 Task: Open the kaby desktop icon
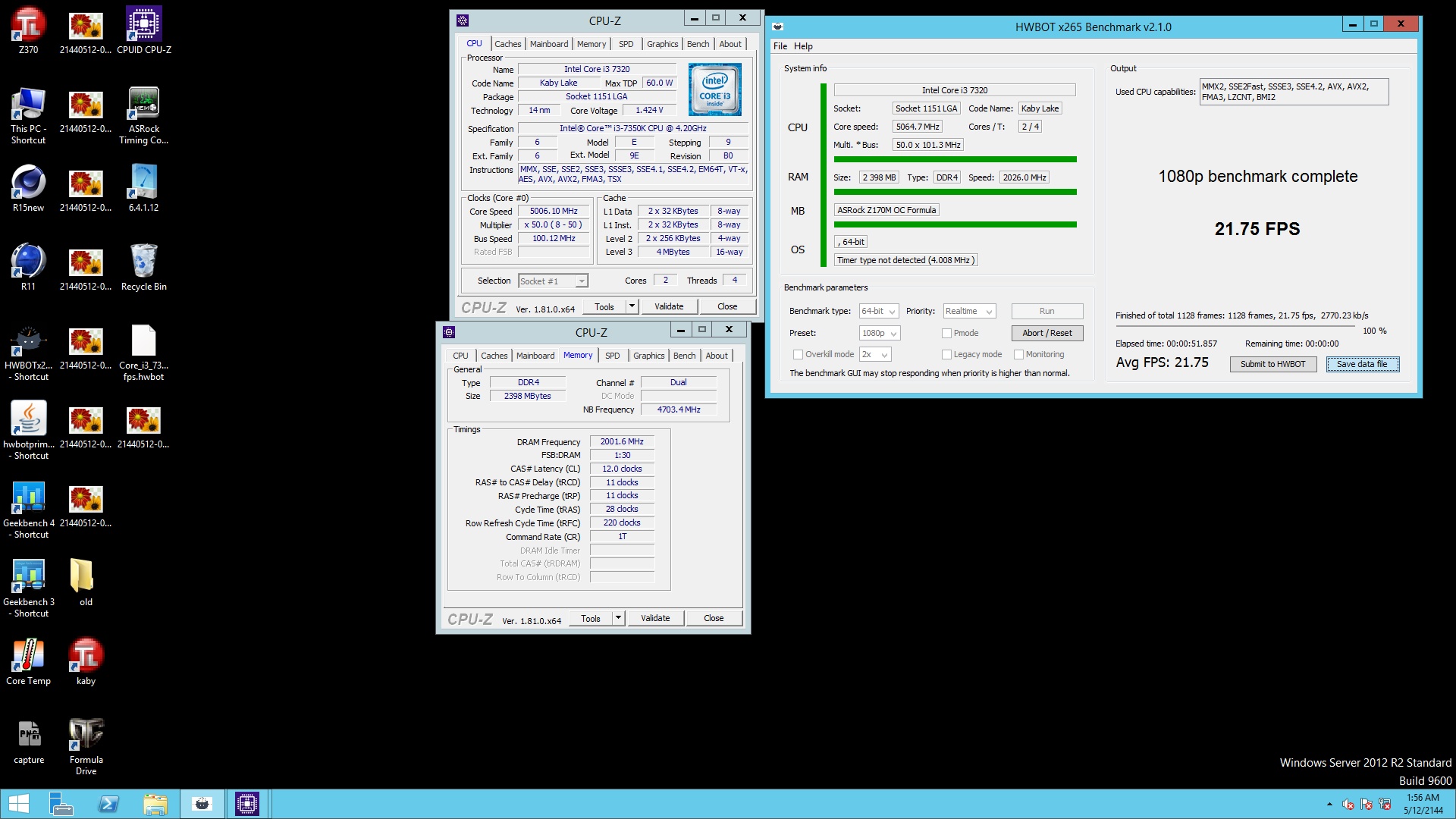point(86,661)
